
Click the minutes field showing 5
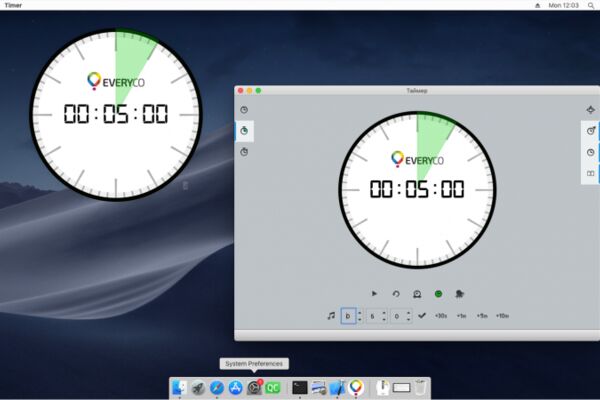click(x=373, y=316)
